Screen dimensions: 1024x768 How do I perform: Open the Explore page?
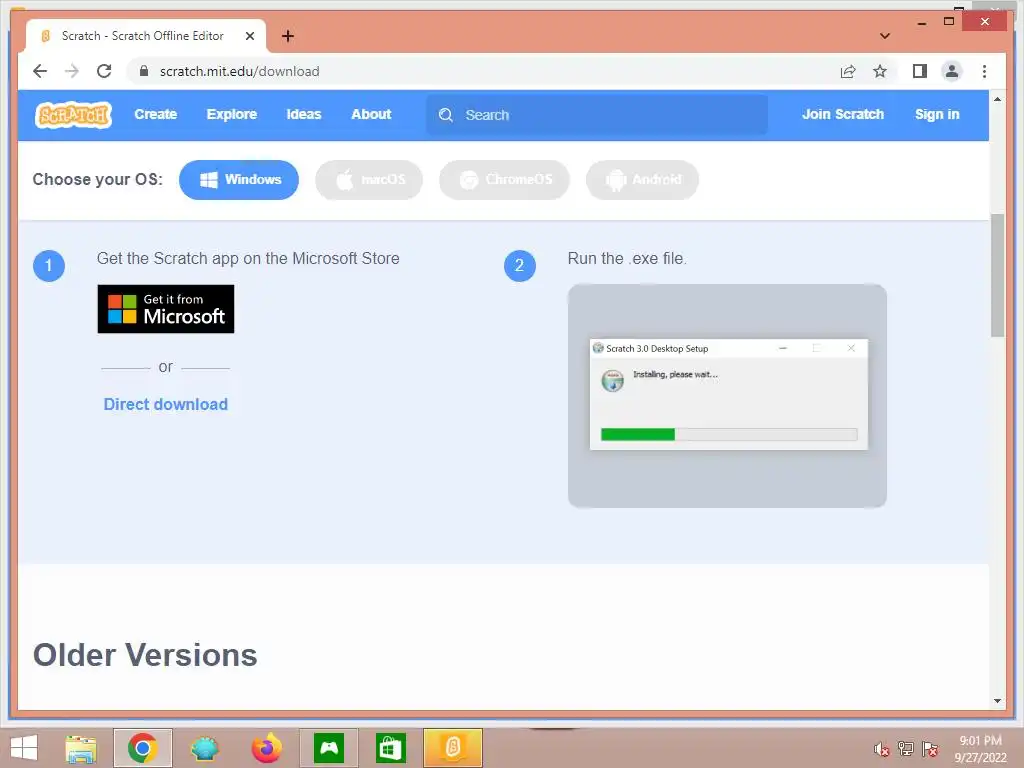tap(232, 114)
